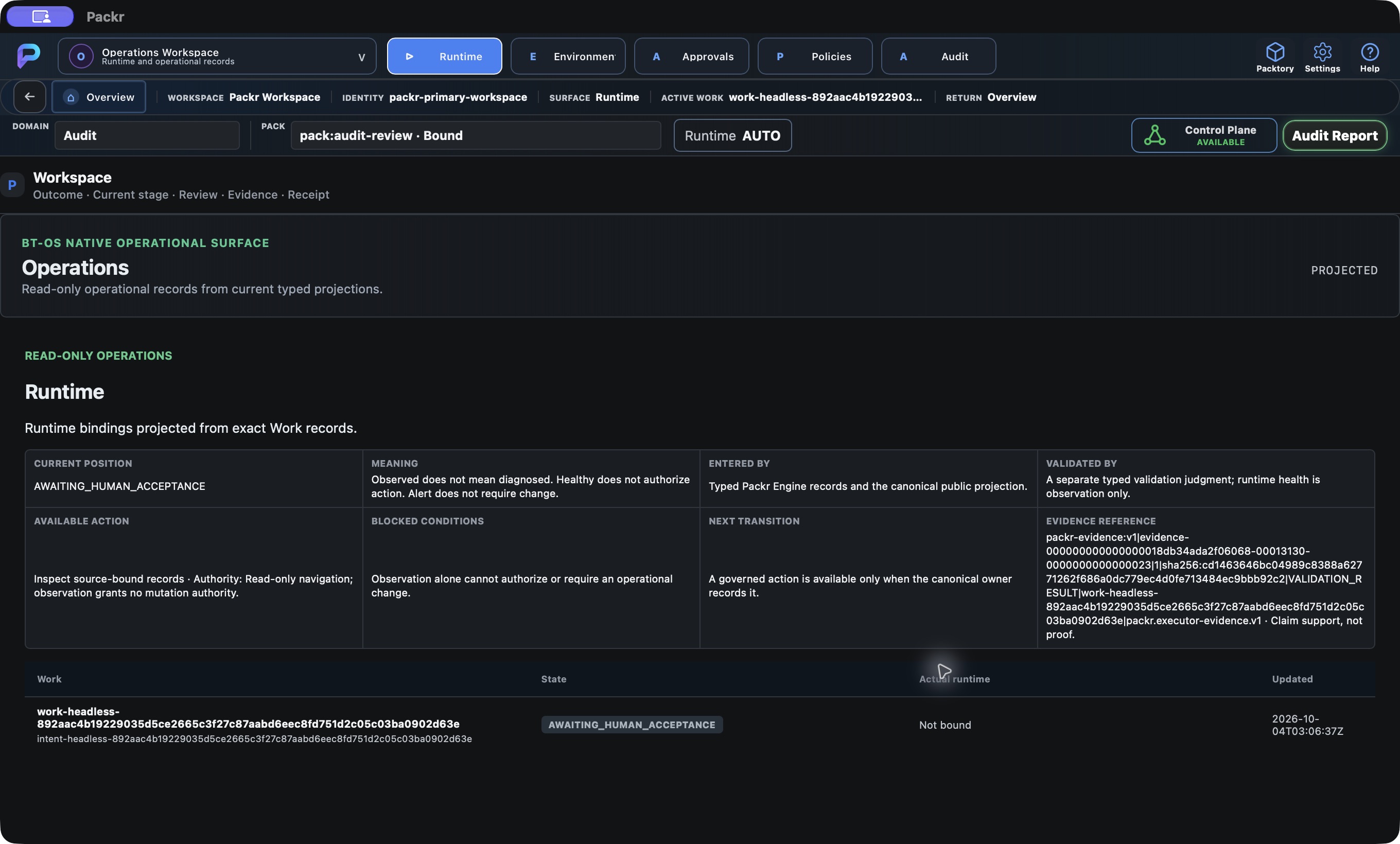The image size is (1400, 844).
Task: Click the packr-evidence:v1 evidence reference text
Action: tap(1204, 586)
